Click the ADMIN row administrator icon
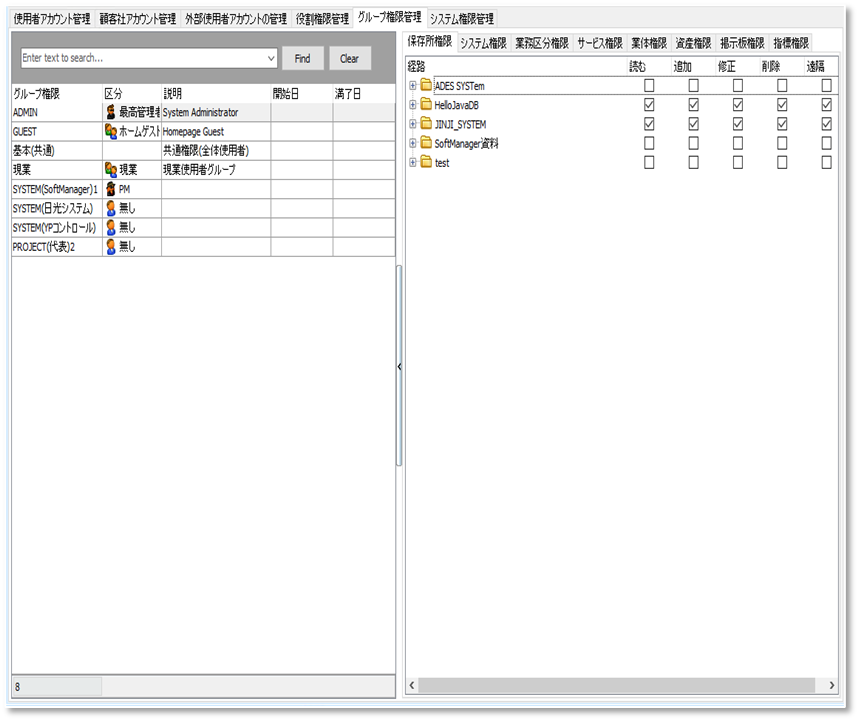Viewport: 859px width, 721px height. click(111, 112)
